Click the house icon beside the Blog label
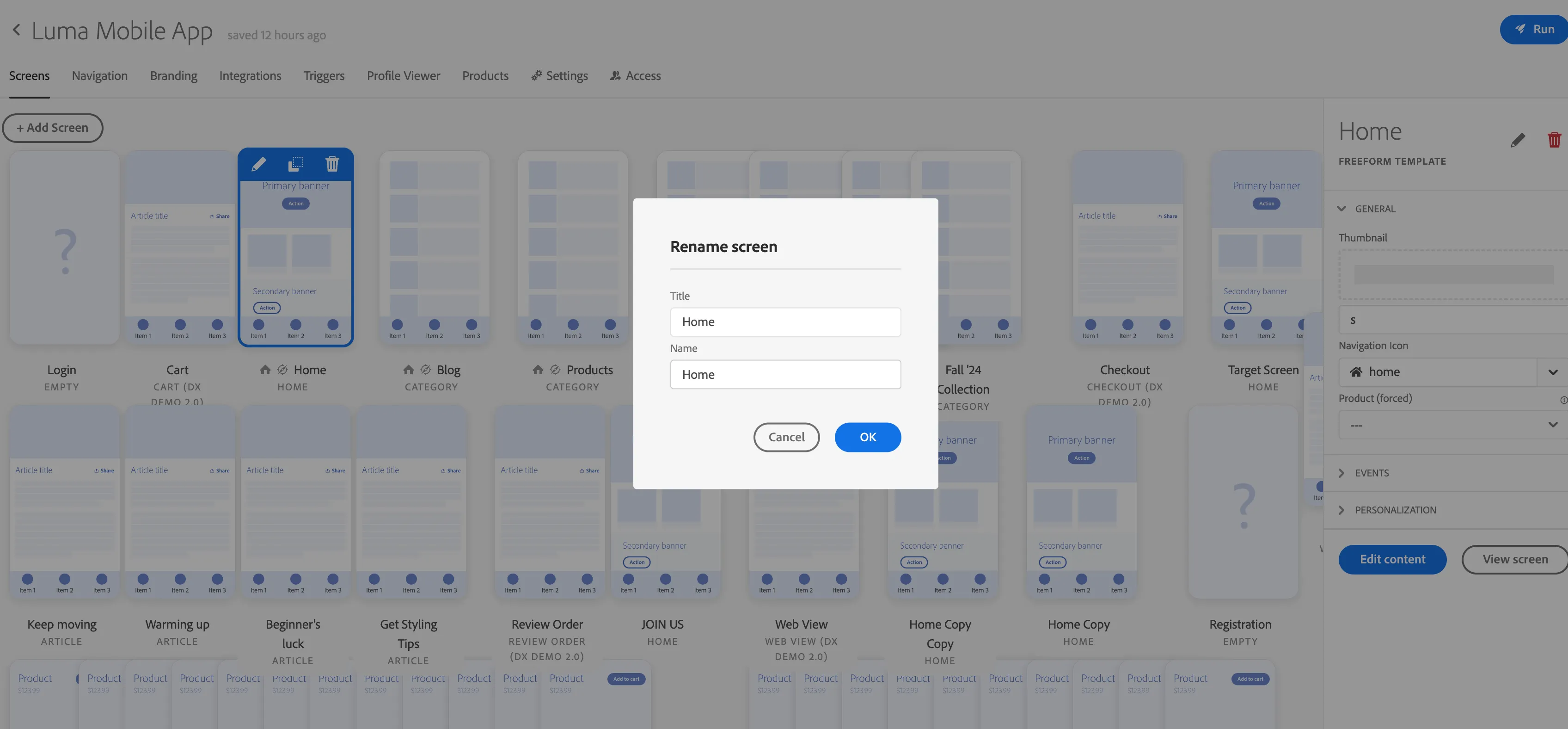Image resolution: width=1568 pixels, height=729 pixels. coord(409,370)
